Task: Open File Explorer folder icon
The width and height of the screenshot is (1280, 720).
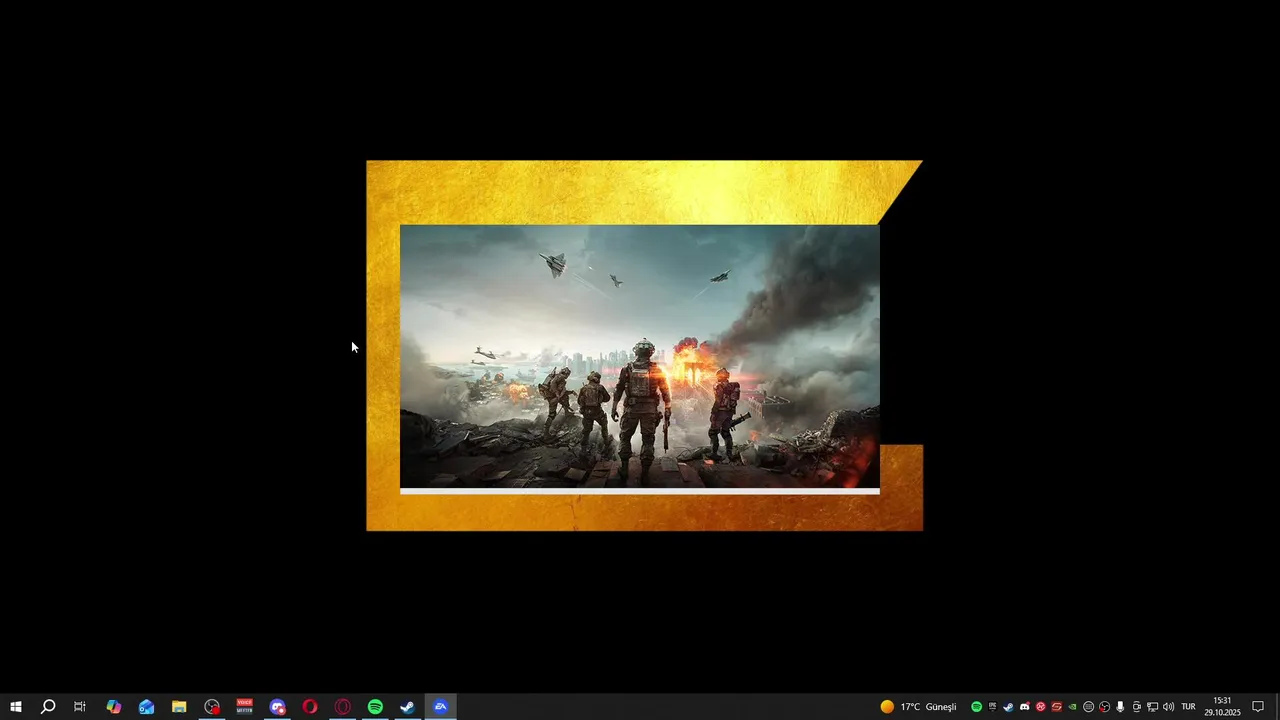Action: pyautogui.click(x=179, y=707)
